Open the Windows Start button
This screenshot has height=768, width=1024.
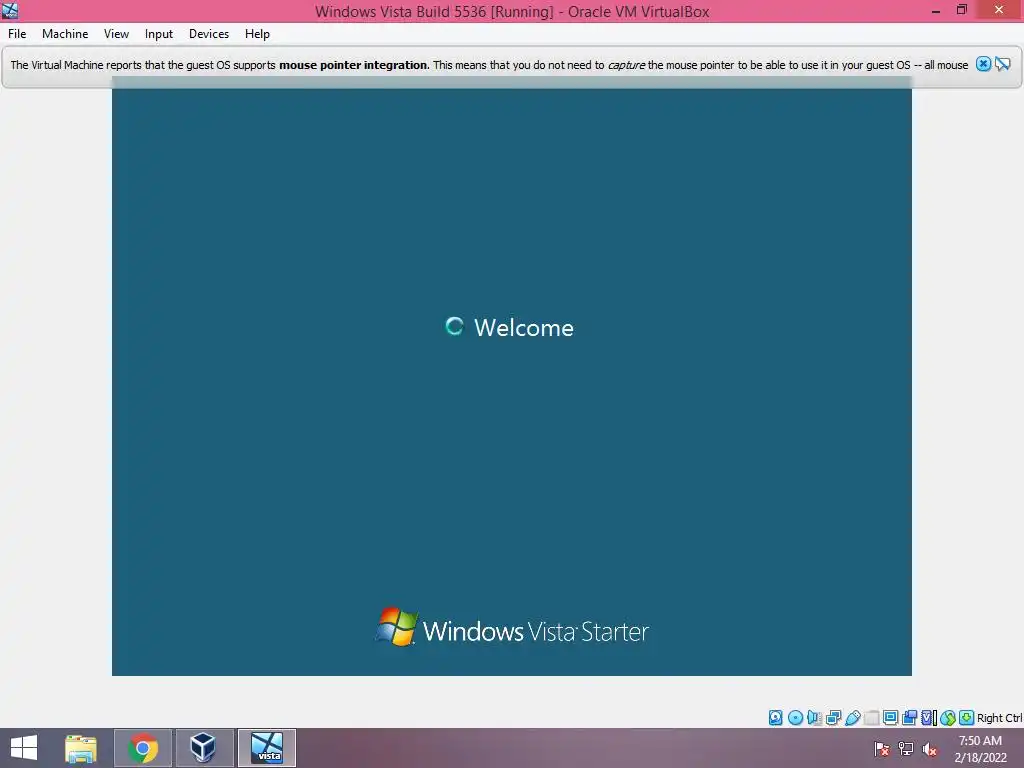point(24,748)
